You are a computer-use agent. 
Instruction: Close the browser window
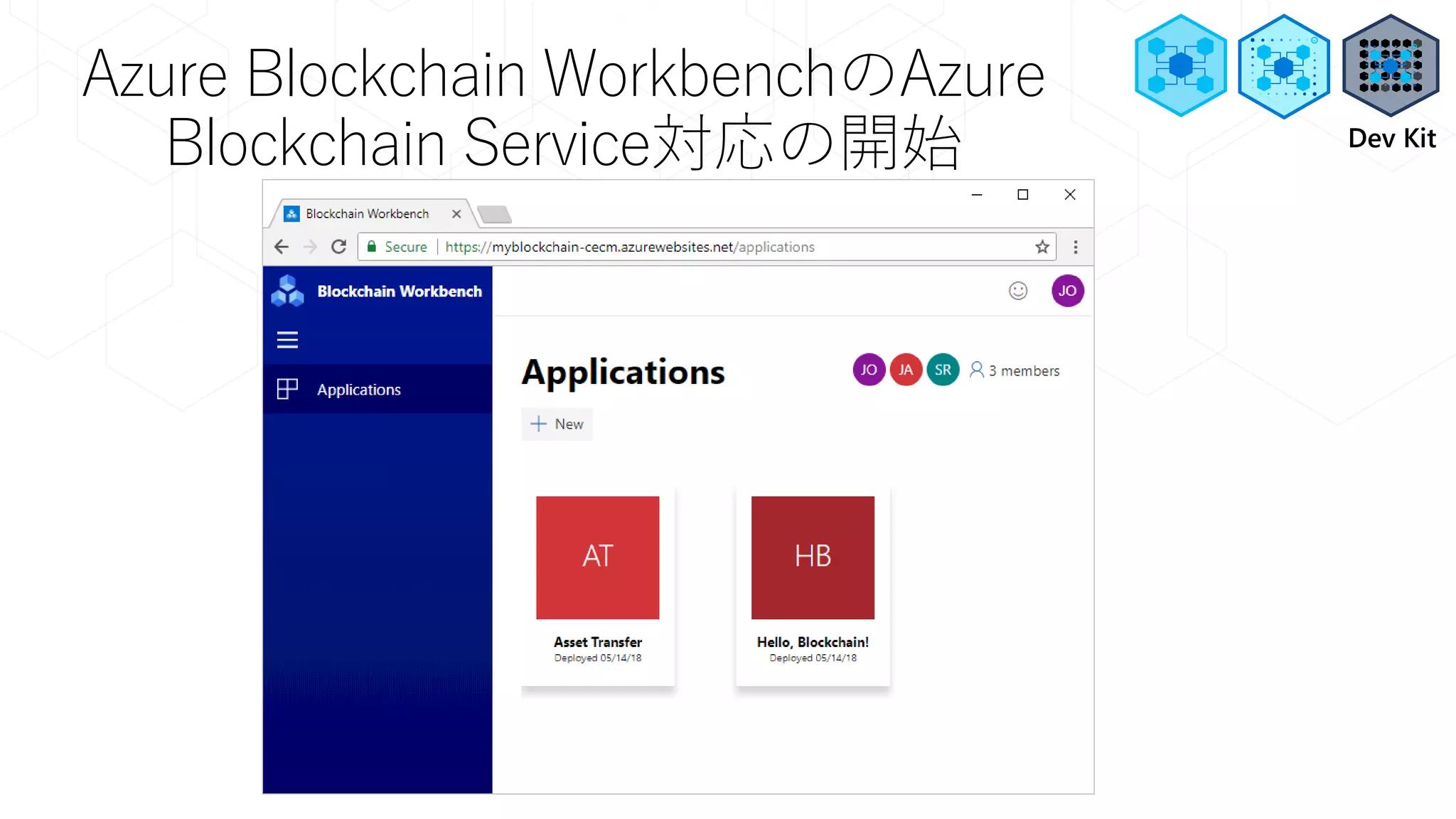click(x=1070, y=194)
